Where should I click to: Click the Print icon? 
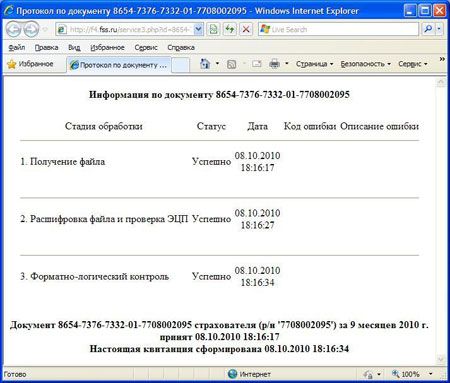click(274, 63)
